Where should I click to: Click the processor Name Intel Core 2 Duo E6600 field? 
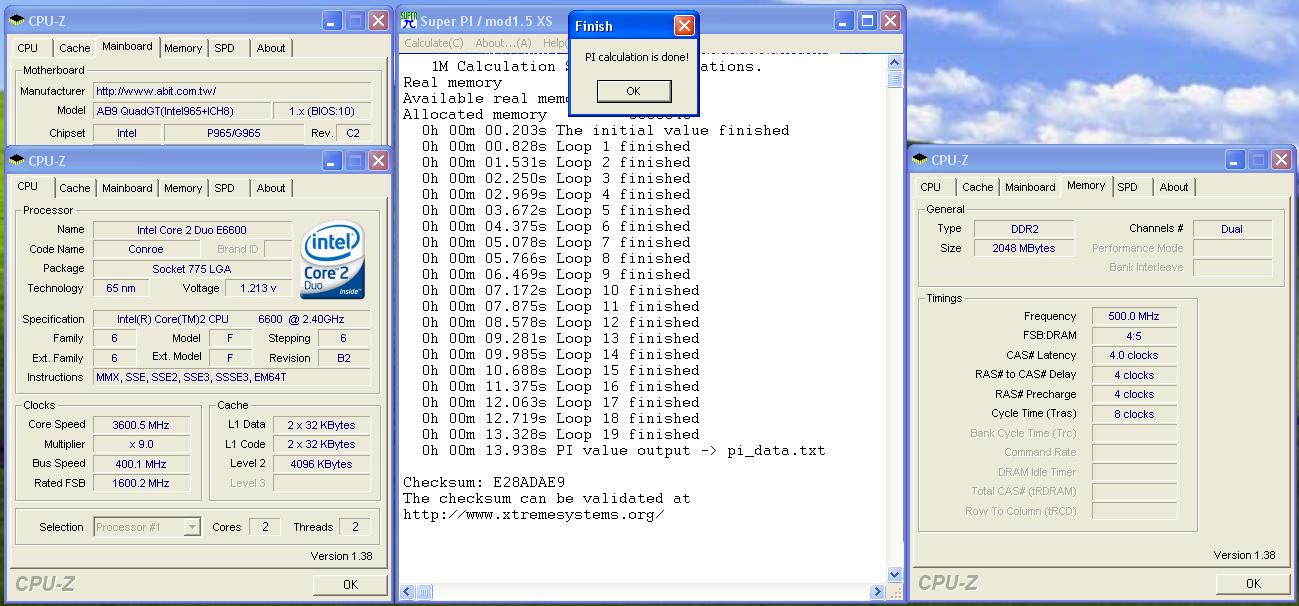(x=193, y=230)
